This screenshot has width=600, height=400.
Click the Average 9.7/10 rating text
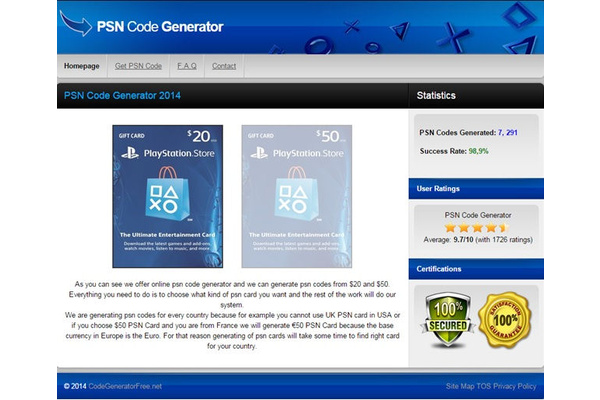(478, 240)
